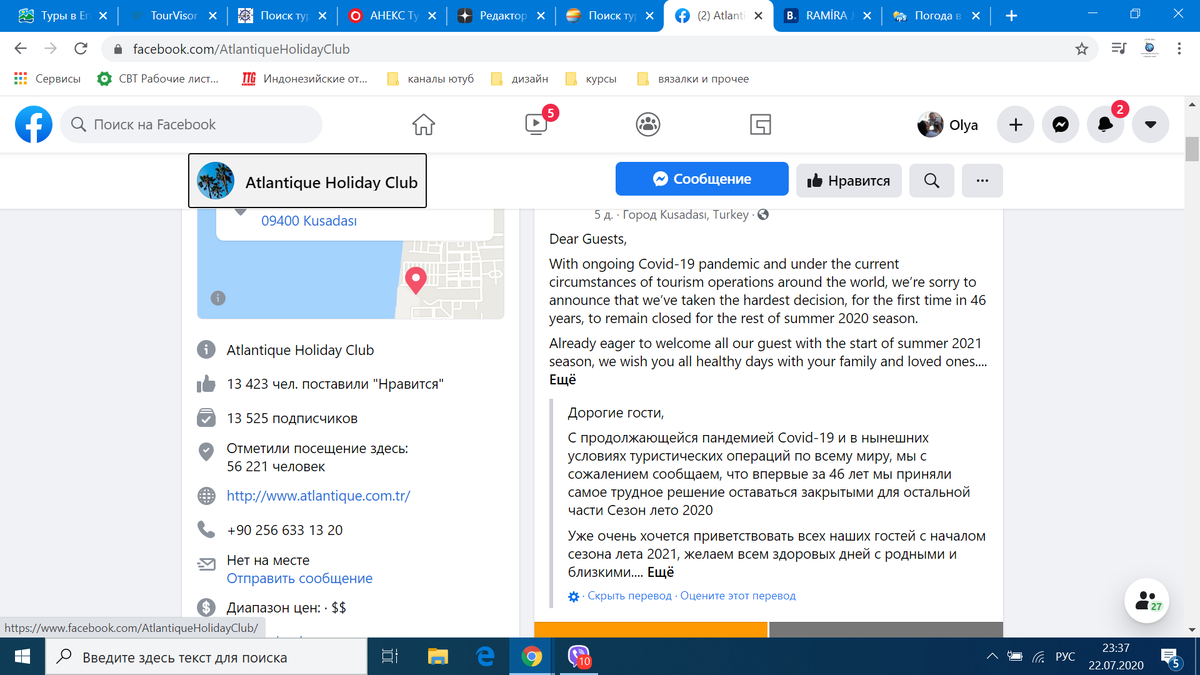Open Task View on taskbar
This screenshot has height=675, width=1200.
390,656
